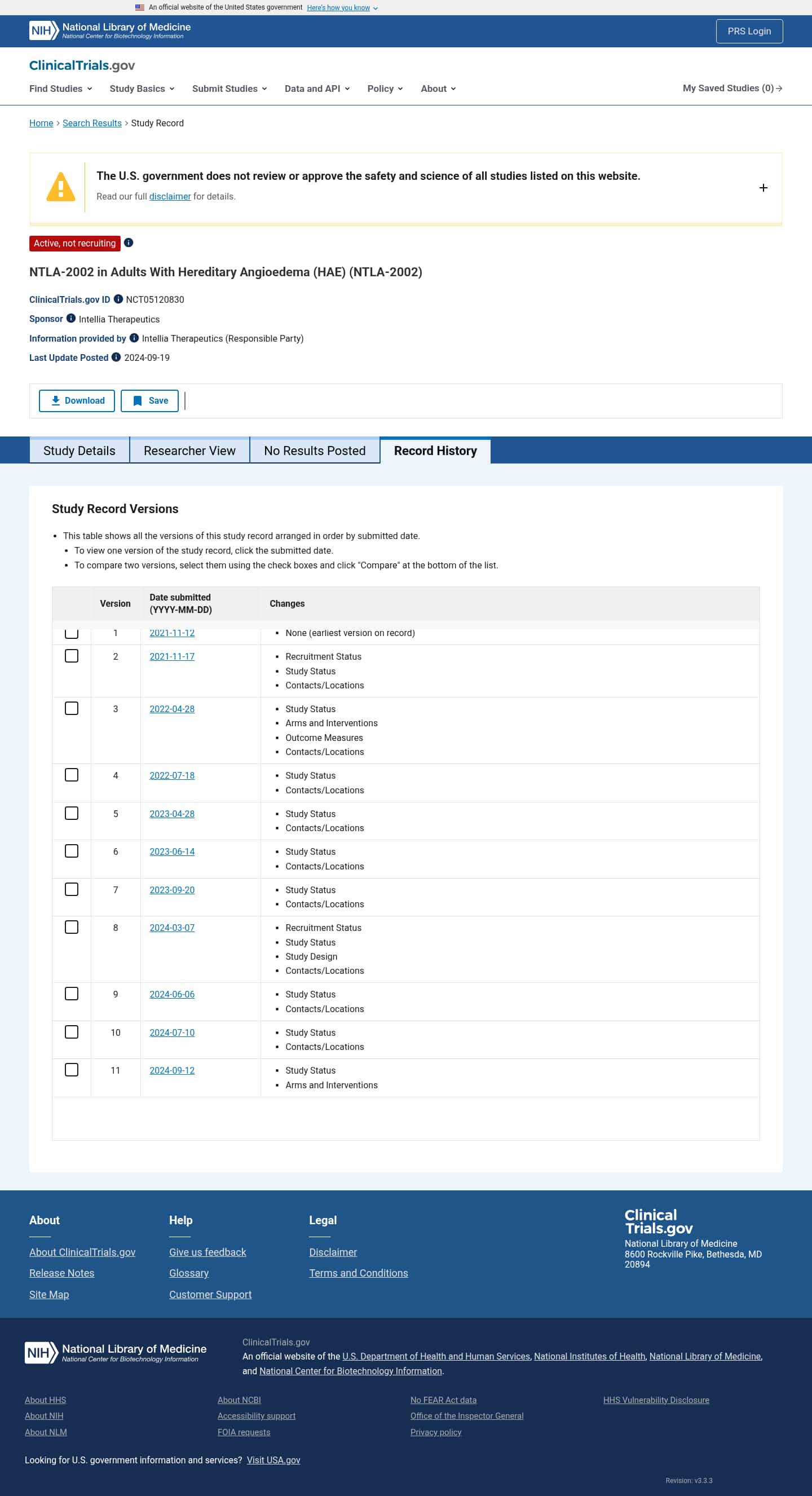Open version submitted 2023-06-14
The width and height of the screenshot is (812, 1496).
point(172,851)
